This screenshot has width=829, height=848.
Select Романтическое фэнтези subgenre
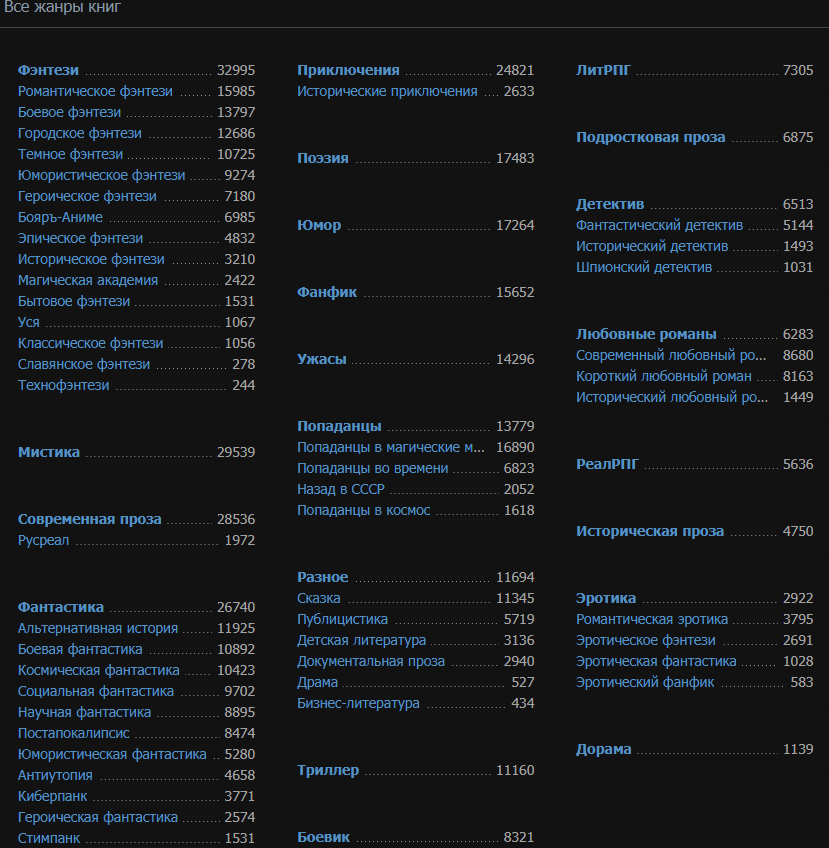[95, 91]
